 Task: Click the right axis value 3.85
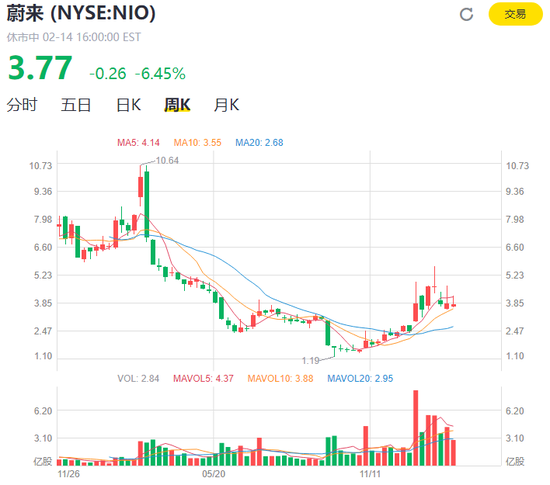point(515,303)
